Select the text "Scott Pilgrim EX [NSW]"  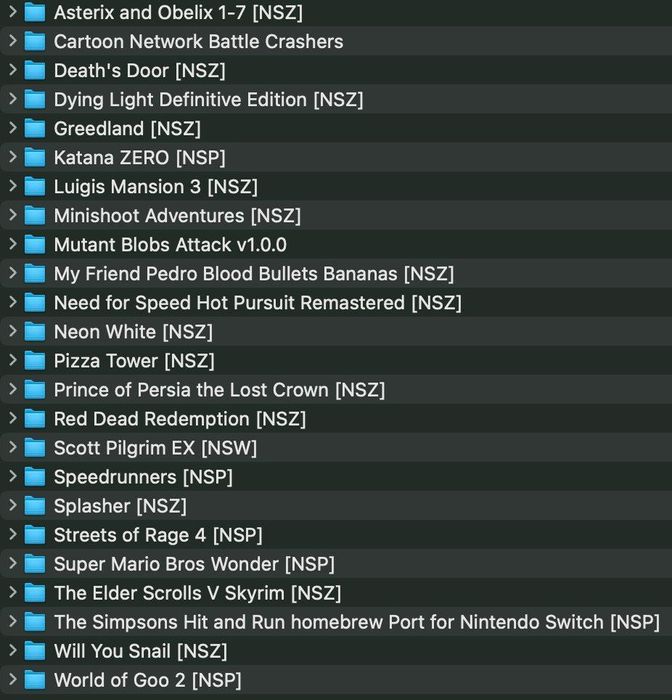click(x=155, y=448)
